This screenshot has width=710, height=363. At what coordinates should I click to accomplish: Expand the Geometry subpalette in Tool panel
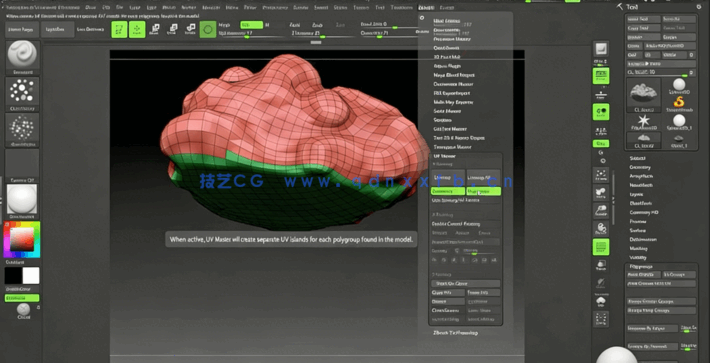(x=640, y=167)
